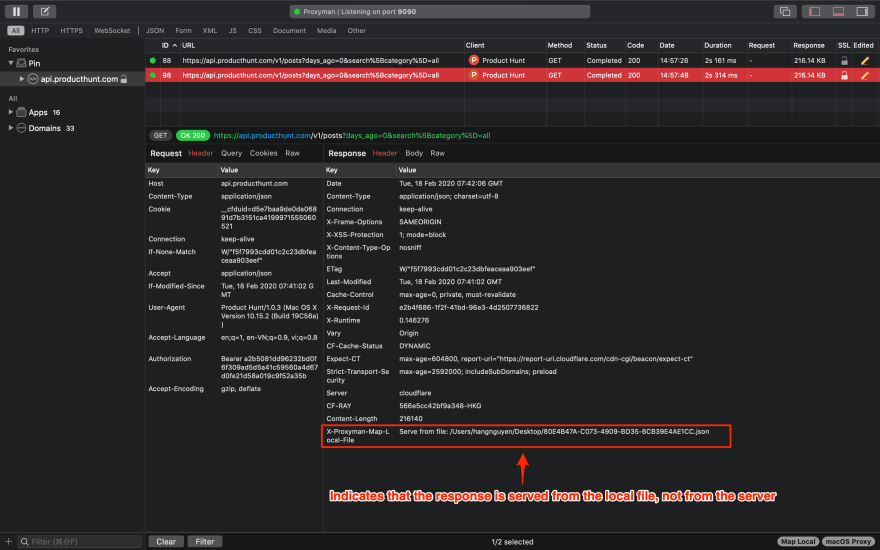Image resolution: width=880 pixels, height=550 pixels.
Task: Filter by HTTPS protocol
Action: 71,30
